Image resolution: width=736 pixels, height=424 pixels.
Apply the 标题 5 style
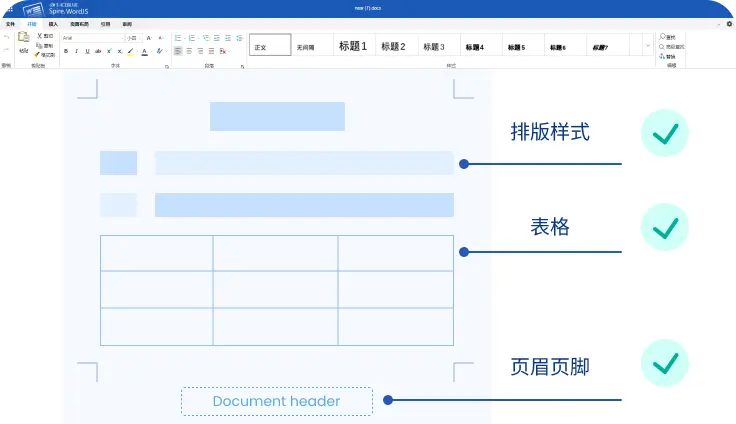523,46
